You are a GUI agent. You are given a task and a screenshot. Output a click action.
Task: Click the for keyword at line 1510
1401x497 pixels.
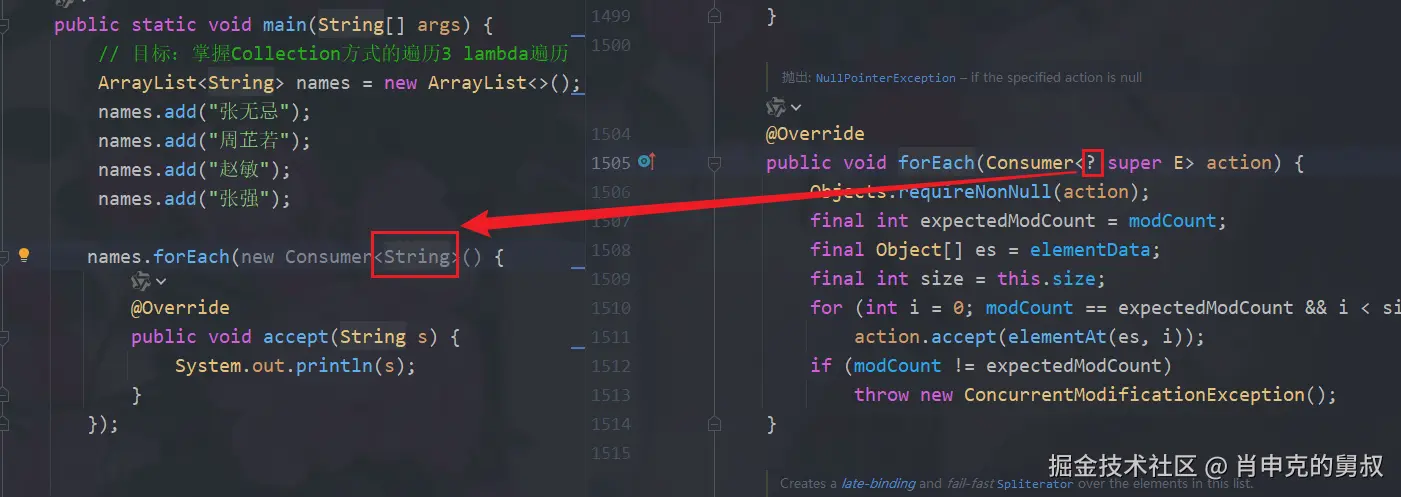pyautogui.click(x=826, y=307)
